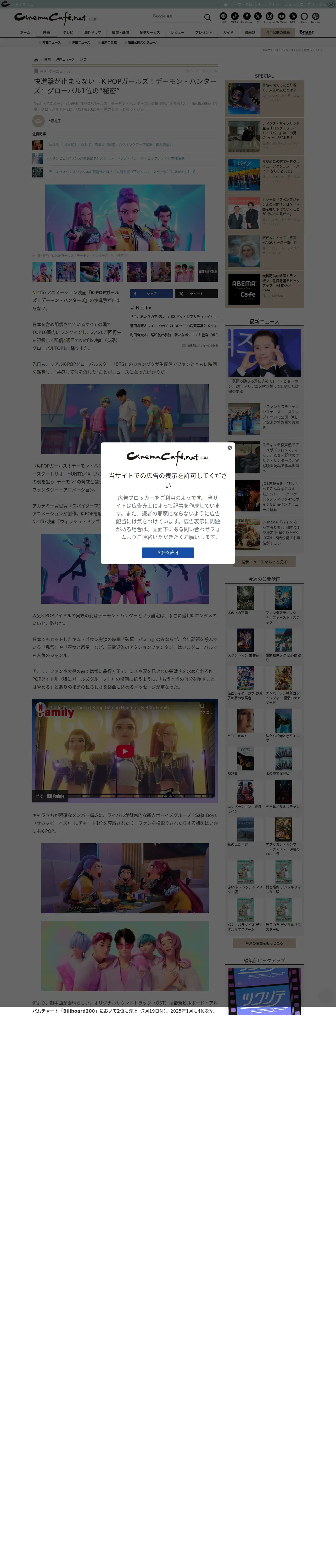Open the テレビ navigation tab
Screen dimensions: 336x1568
[x=68, y=32]
